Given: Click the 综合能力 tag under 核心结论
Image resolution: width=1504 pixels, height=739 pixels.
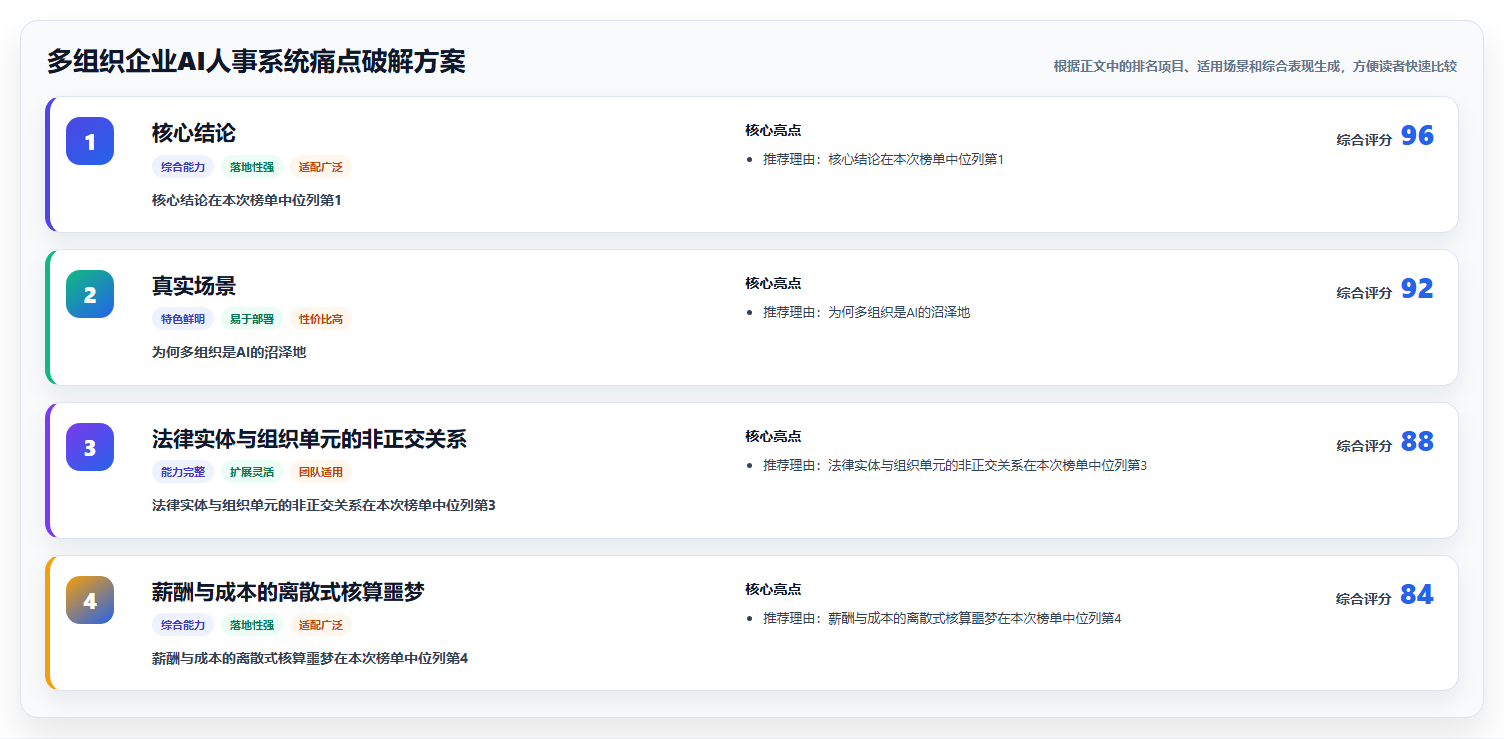Looking at the screenshot, I should click(x=183, y=167).
